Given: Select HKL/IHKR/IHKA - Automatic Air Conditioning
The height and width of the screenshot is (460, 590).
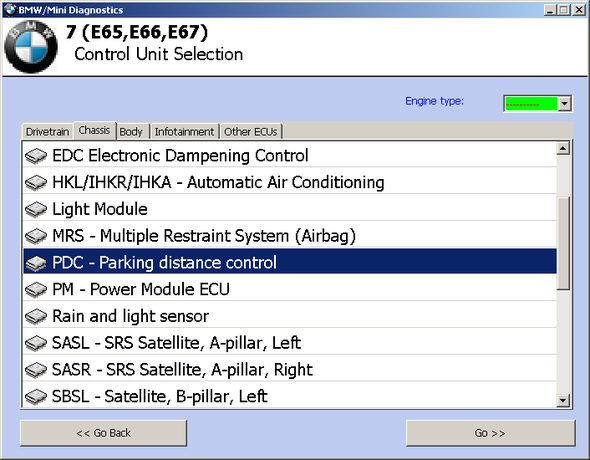Looking at the screenshot, I should 290,182.
